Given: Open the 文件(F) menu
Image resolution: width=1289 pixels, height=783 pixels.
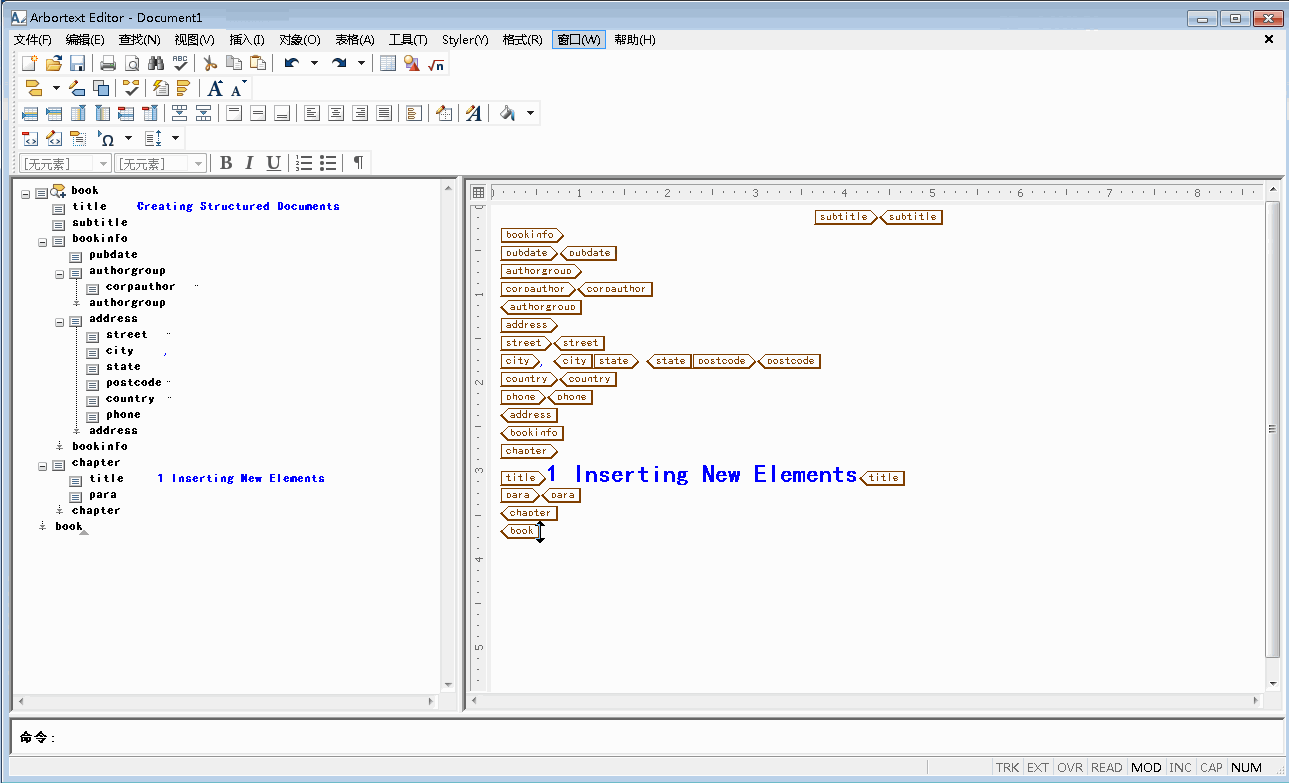Looking at the screenshot, I should pos(33,40).
